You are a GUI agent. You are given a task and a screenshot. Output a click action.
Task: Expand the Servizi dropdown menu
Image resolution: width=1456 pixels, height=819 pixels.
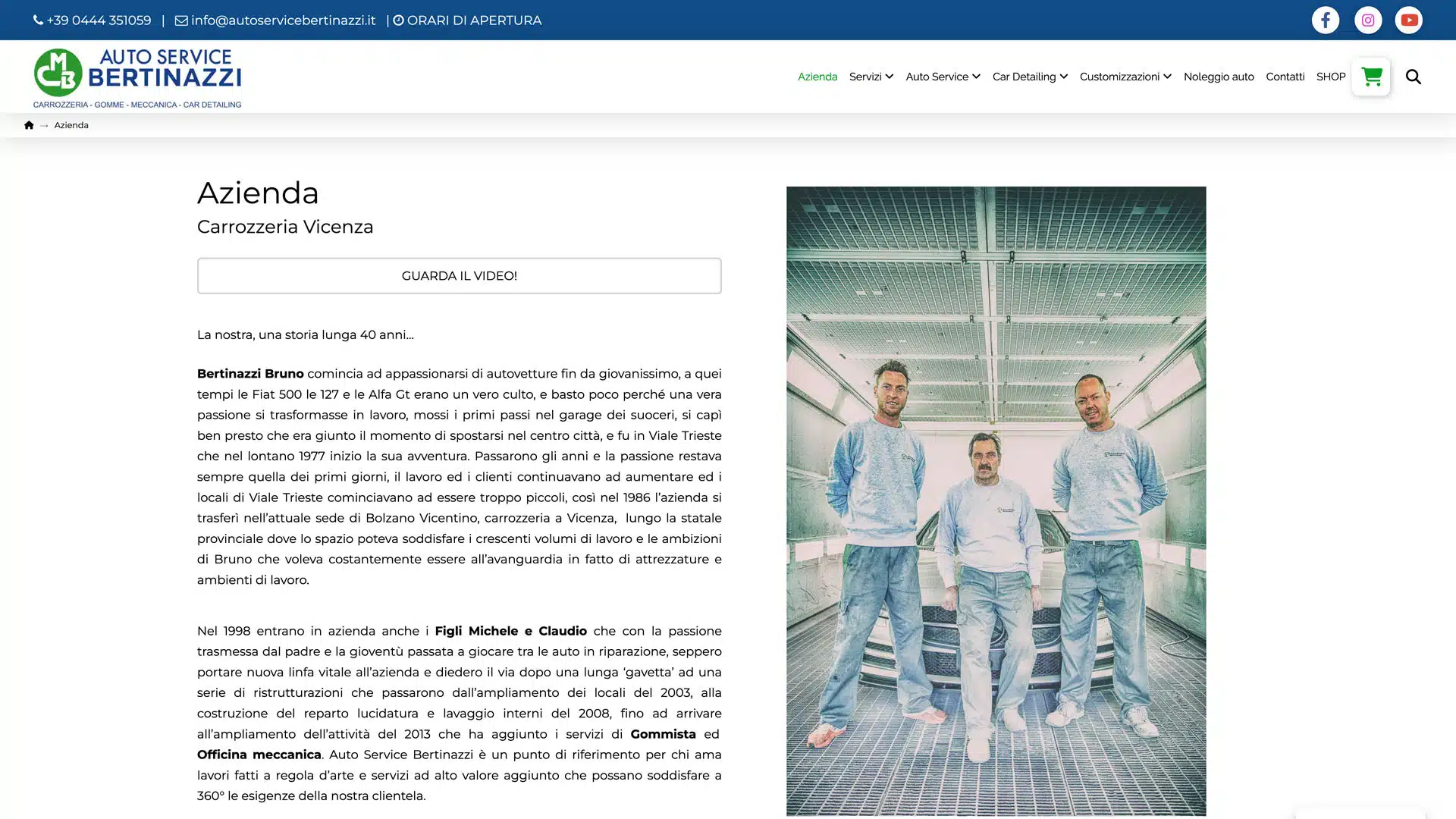coord(871,77)
